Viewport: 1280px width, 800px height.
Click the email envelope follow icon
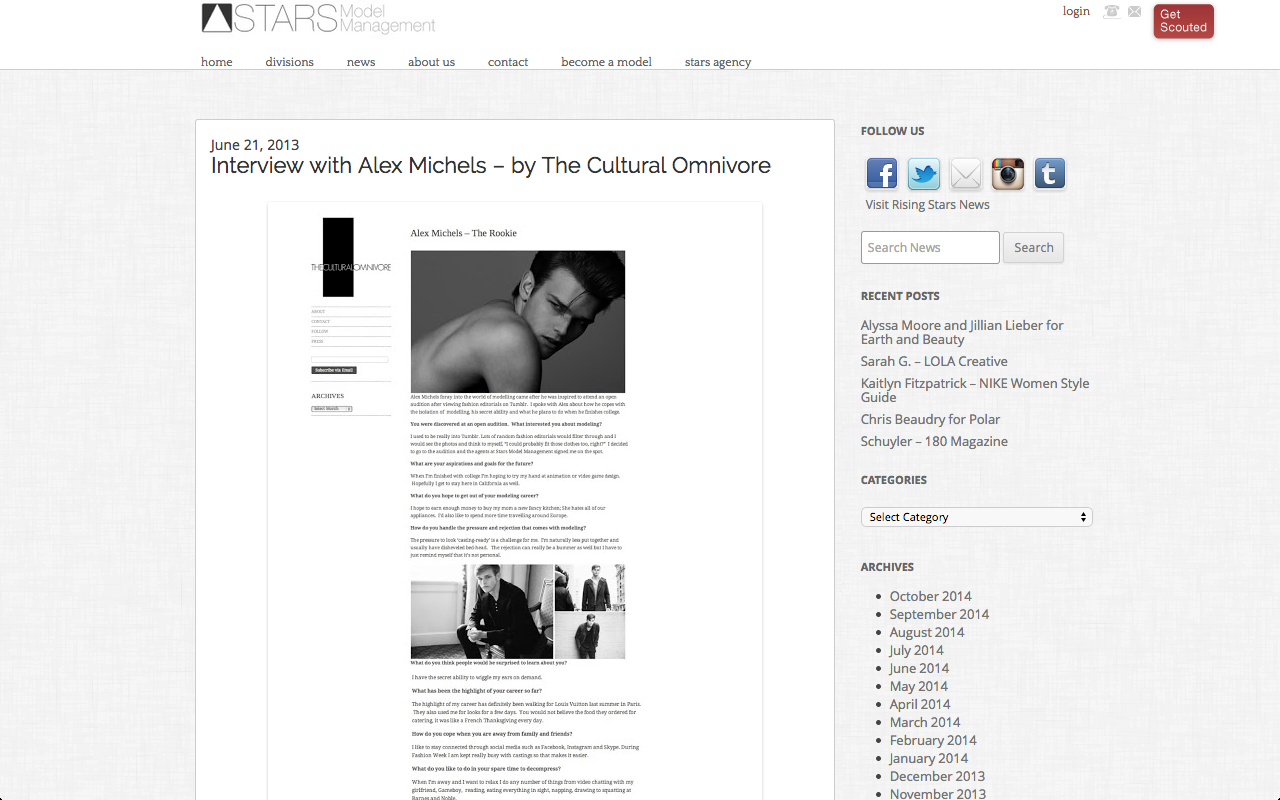(966, 174)
